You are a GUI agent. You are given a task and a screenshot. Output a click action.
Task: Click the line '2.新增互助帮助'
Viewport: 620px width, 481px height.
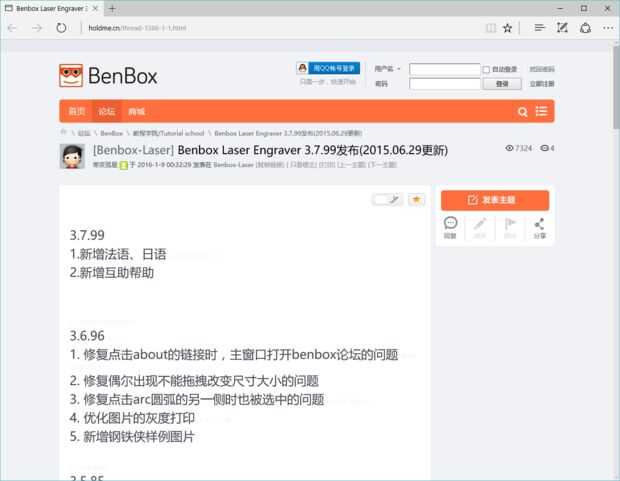click(x=112, y=273)
